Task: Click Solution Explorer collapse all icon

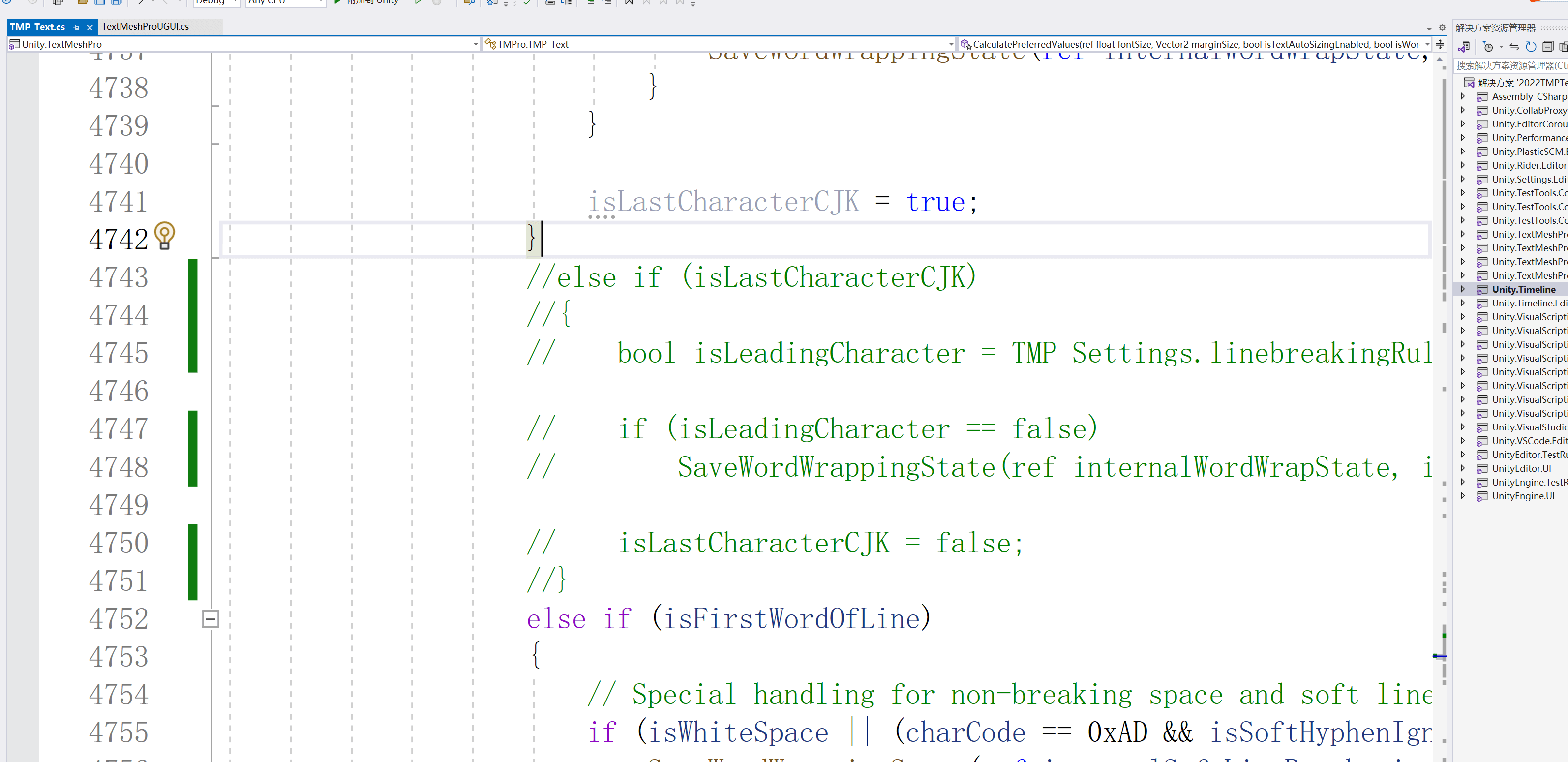Action: coord(1548,47)
